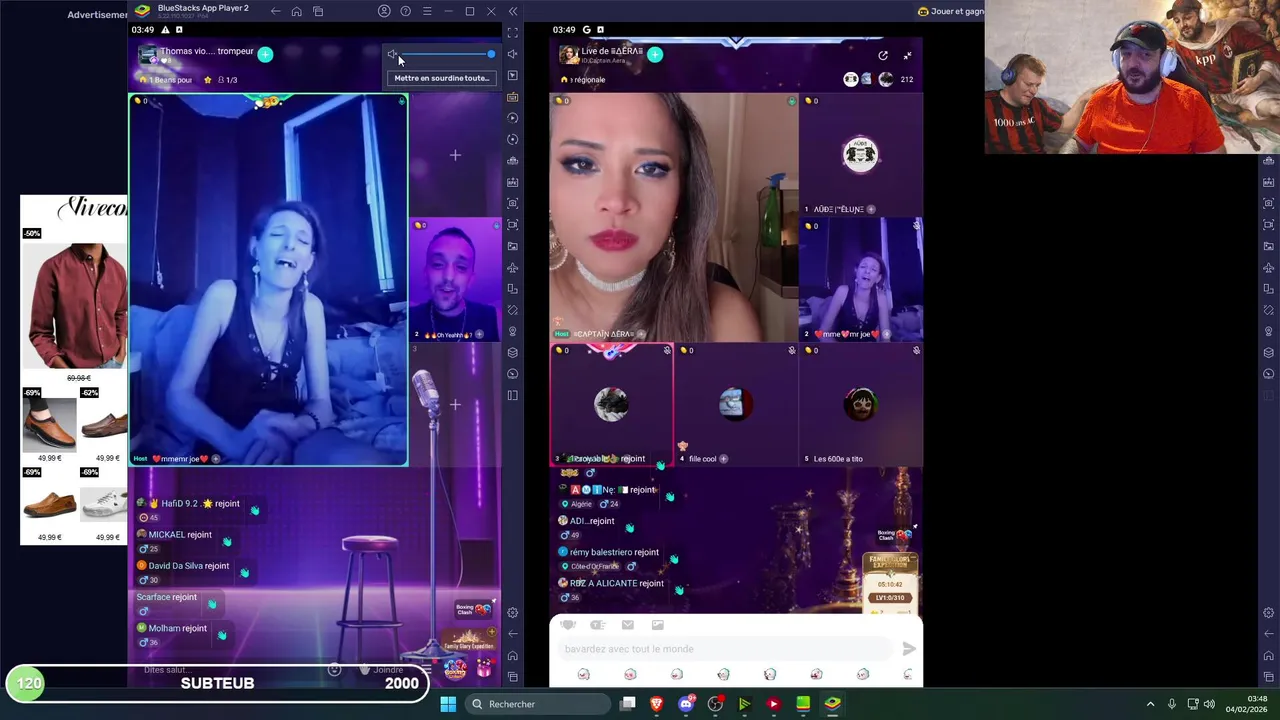Follow AERA with teal plus button

click(x=655, y=54)
